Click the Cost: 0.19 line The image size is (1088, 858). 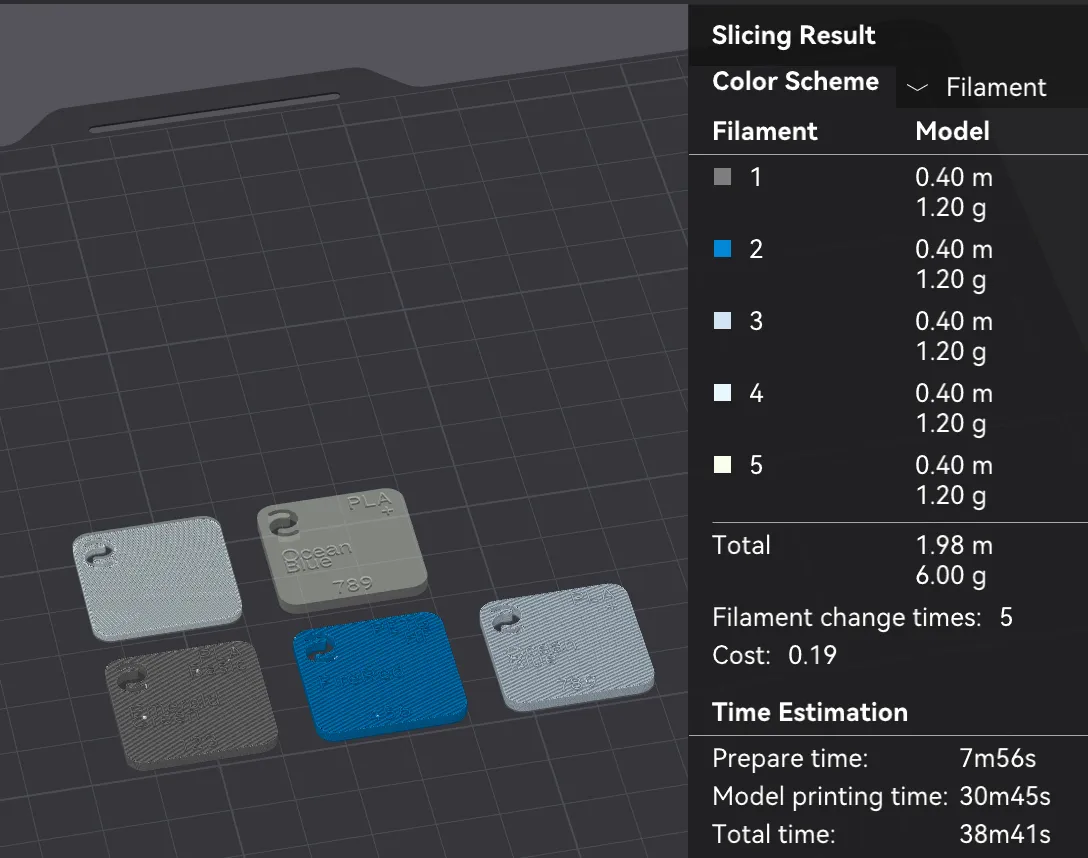pos(774,655)
